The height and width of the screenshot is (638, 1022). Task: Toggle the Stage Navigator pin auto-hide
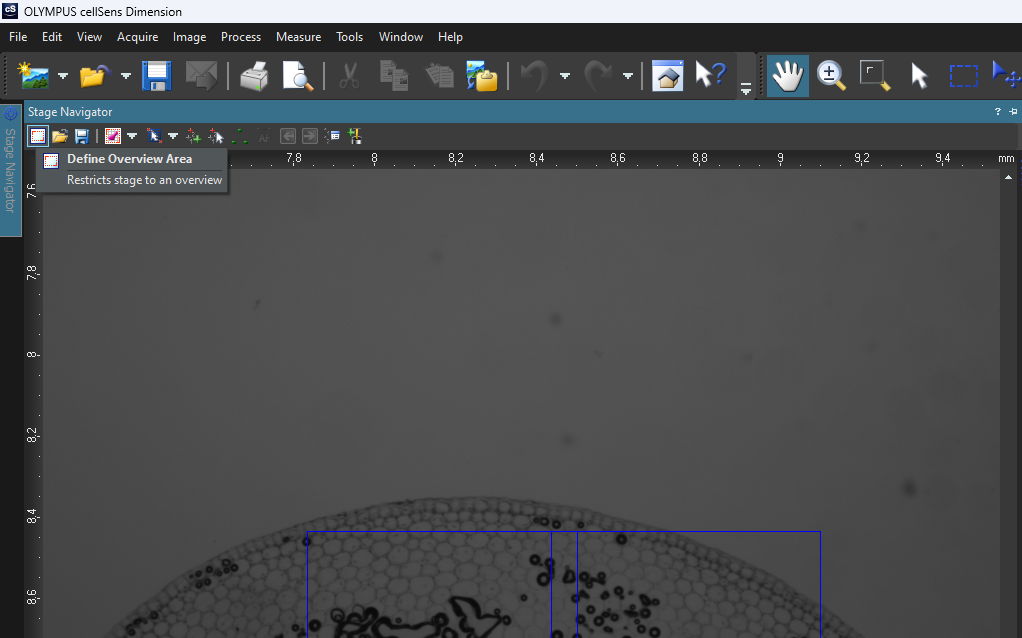1013,112
